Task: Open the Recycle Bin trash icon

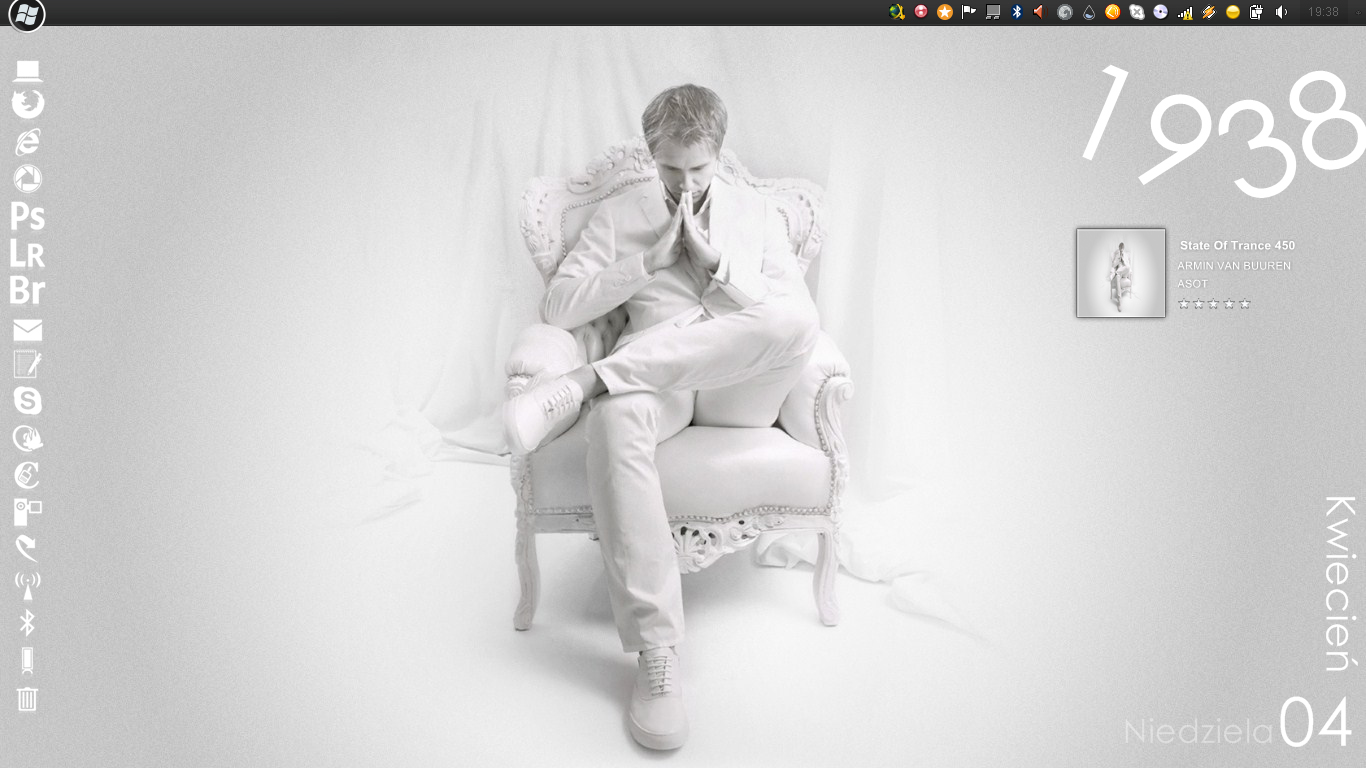Action: (x=28, y=699)
